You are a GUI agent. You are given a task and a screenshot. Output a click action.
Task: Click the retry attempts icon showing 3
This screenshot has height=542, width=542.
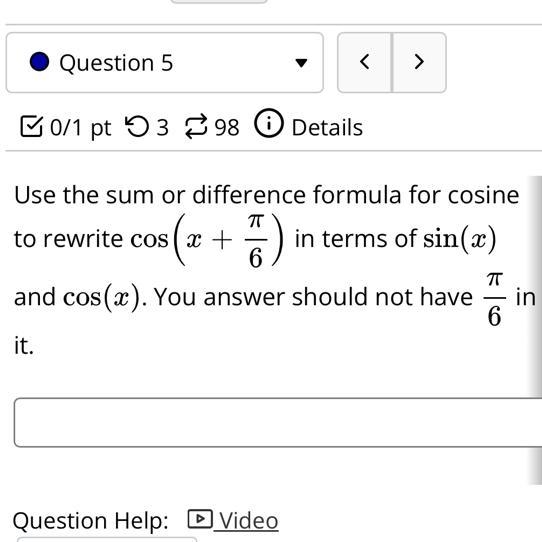tap(137, 127)
